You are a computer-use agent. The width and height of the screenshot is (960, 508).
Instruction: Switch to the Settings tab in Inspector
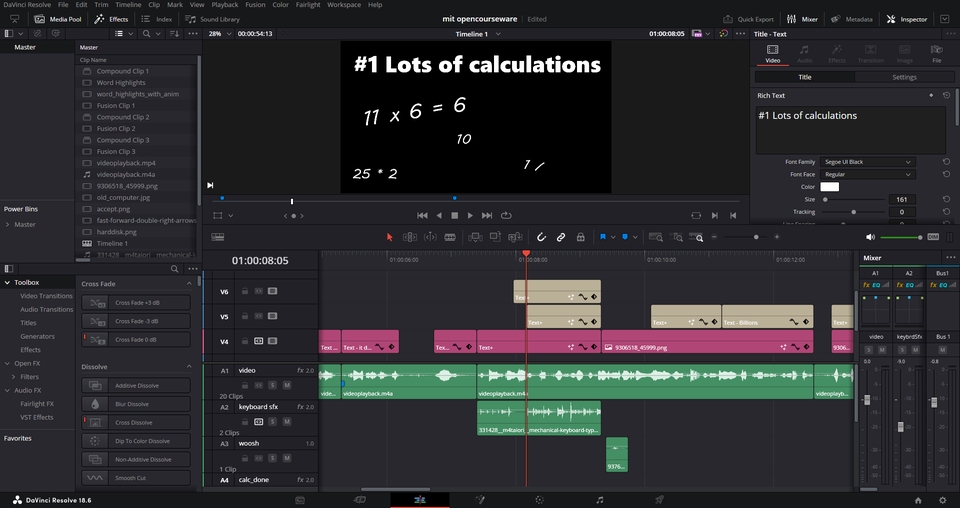click(904, 77)
